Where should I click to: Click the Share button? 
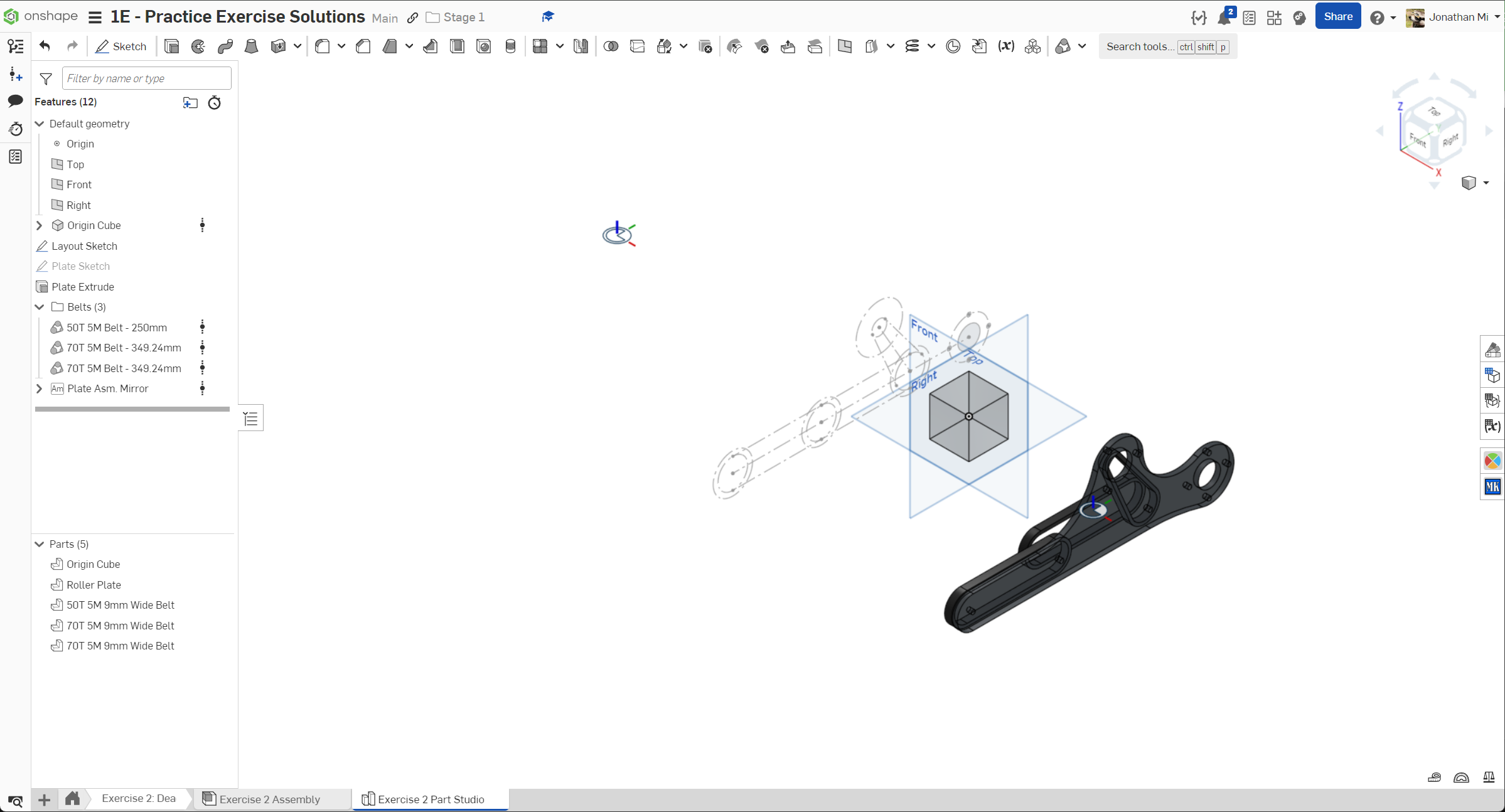(1337, 17)
